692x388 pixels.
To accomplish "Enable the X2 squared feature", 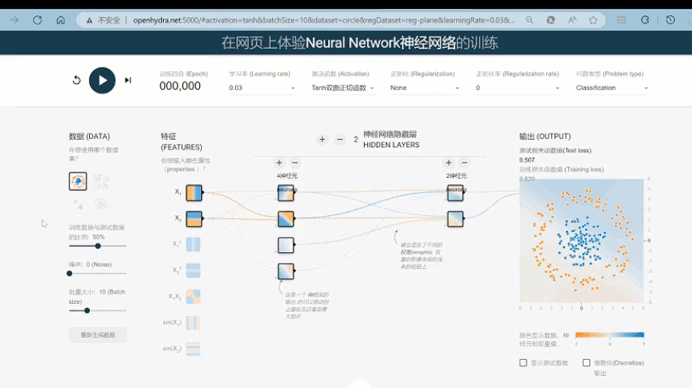I will (193, 271).
